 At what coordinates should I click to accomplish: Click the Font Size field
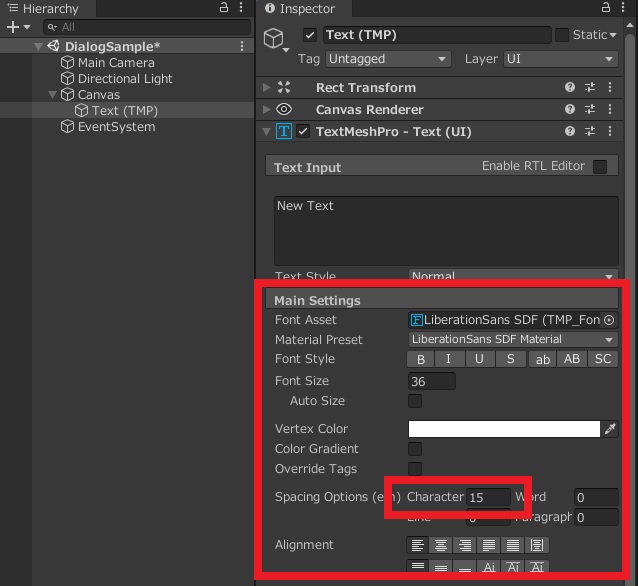[432, 381]
